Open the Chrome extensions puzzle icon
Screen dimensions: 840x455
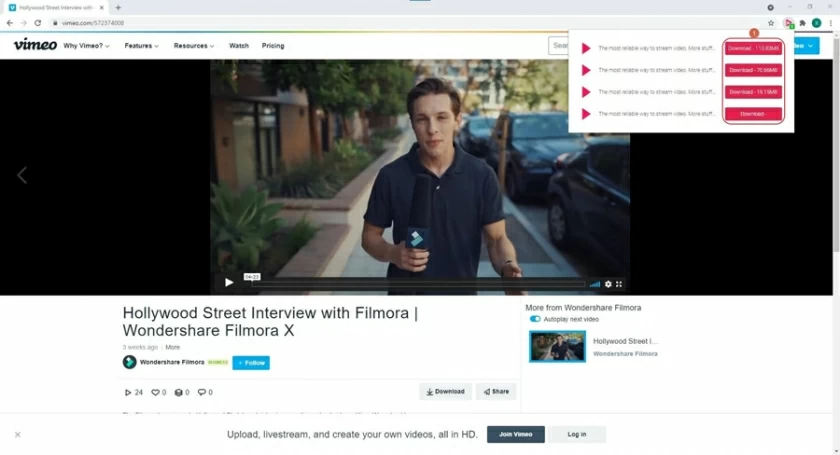click(802, 23)
